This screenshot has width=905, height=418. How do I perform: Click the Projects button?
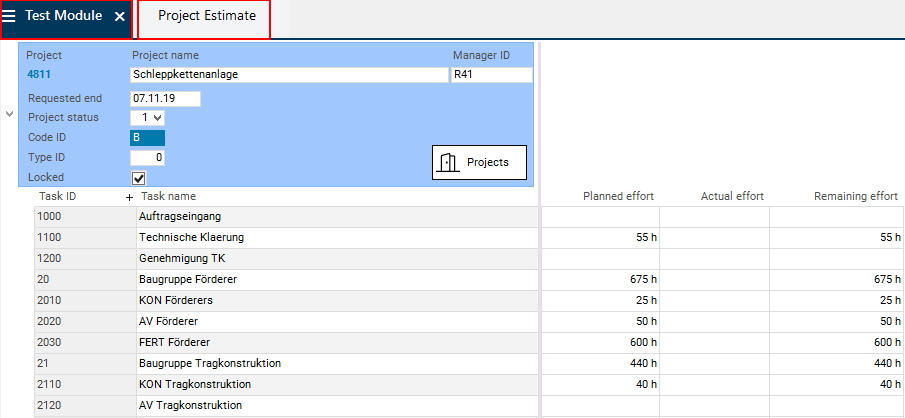point(479,162)
